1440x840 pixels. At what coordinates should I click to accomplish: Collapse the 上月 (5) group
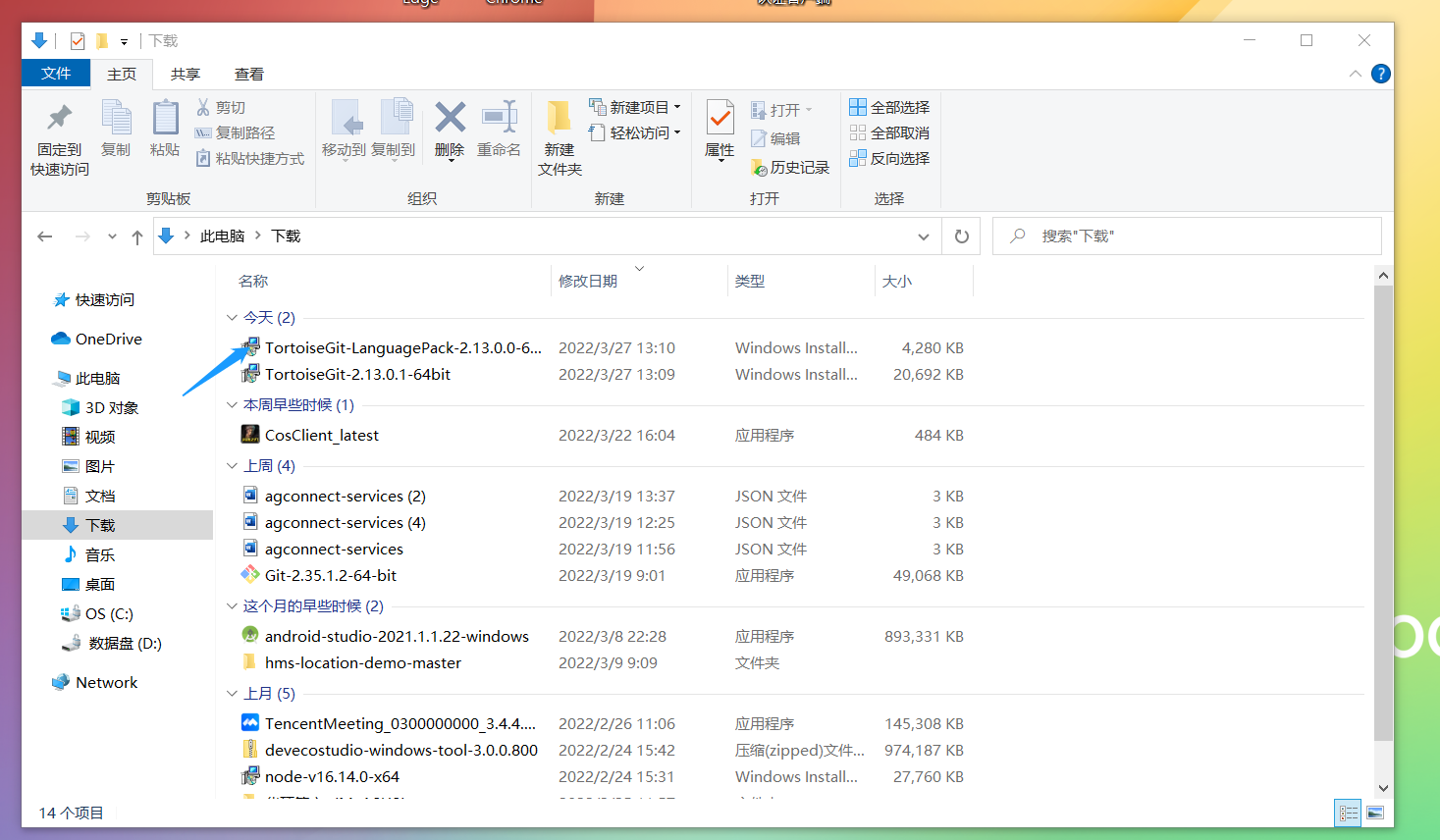[x=232, y=693]
